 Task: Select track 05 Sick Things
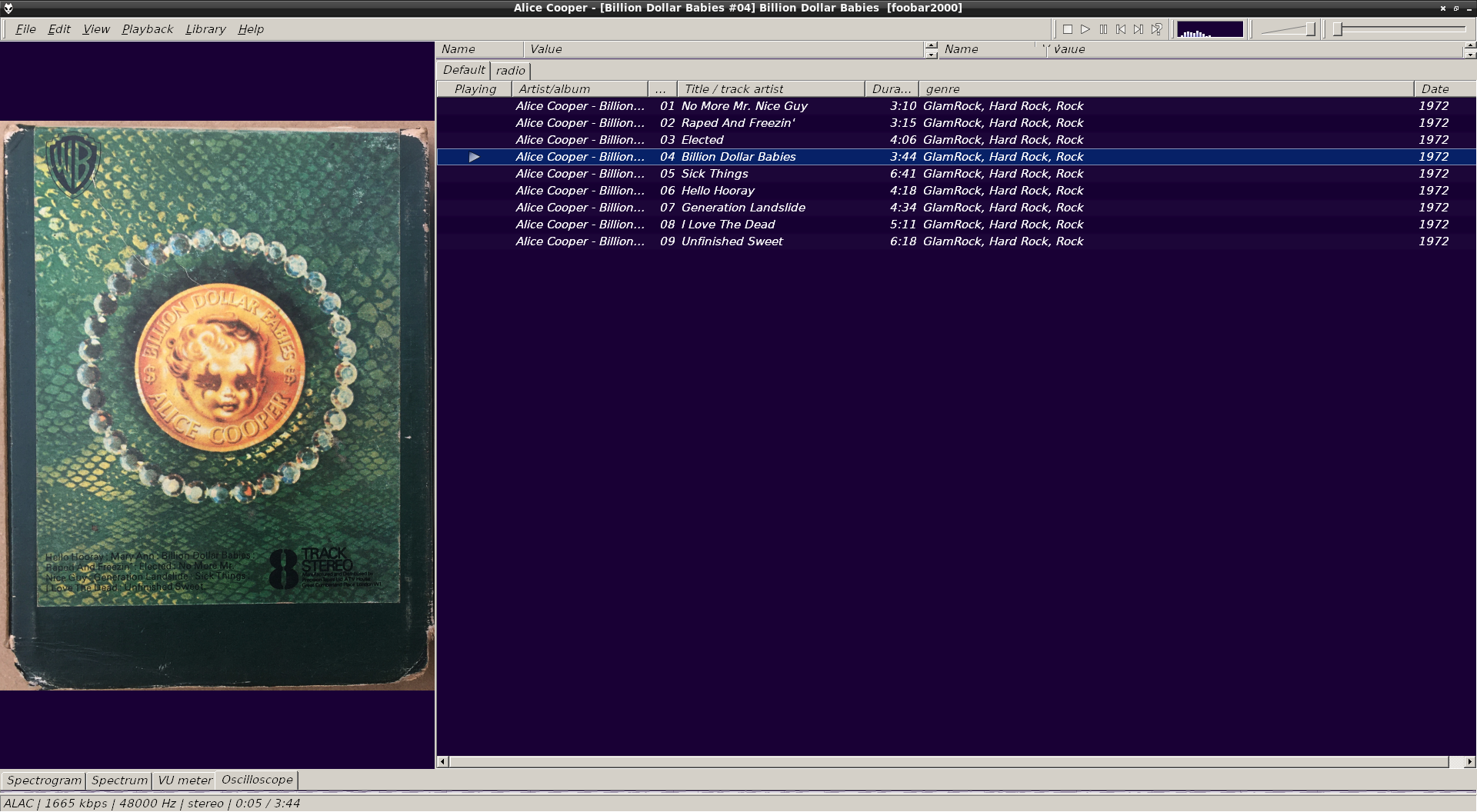pos(956,174)
